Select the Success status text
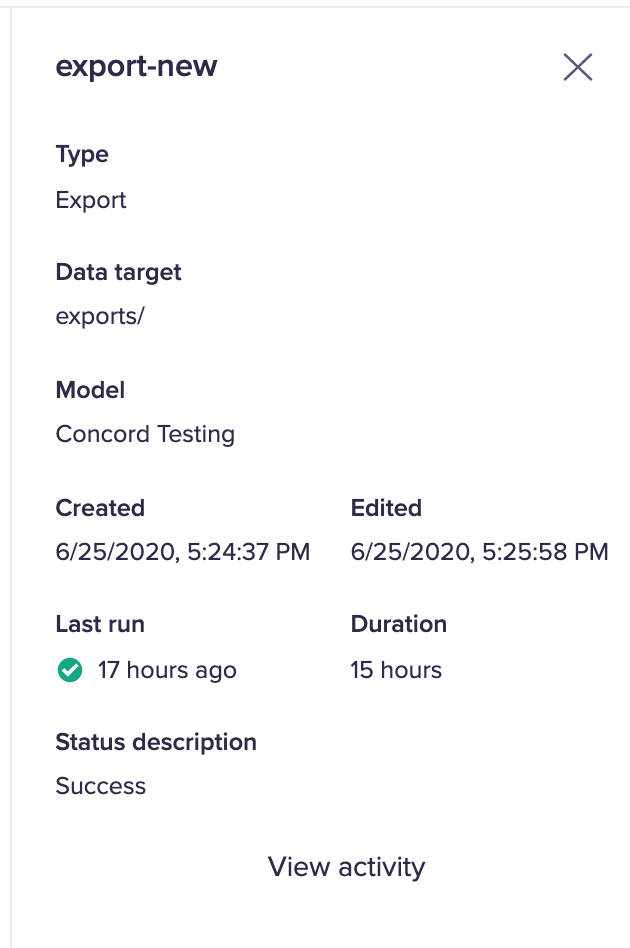630x948 pixels. pos(100,786)
